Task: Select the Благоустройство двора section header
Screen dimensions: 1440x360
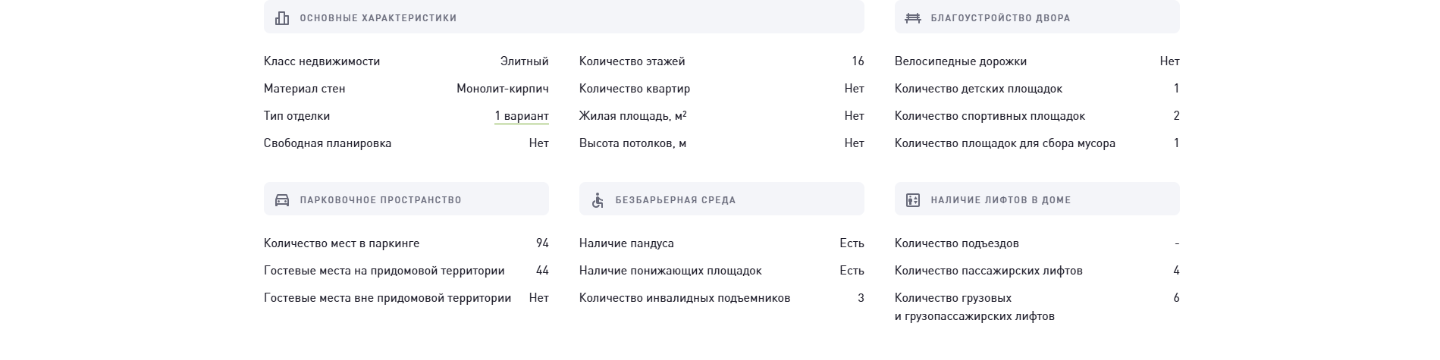Action: pos(1037,17)
